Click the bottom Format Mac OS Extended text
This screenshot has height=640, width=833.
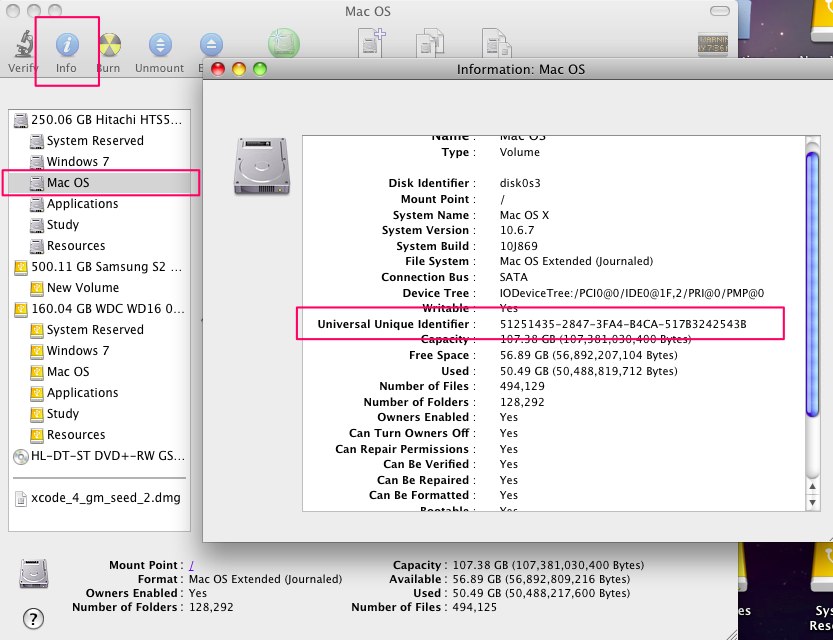tap(265, 579)
